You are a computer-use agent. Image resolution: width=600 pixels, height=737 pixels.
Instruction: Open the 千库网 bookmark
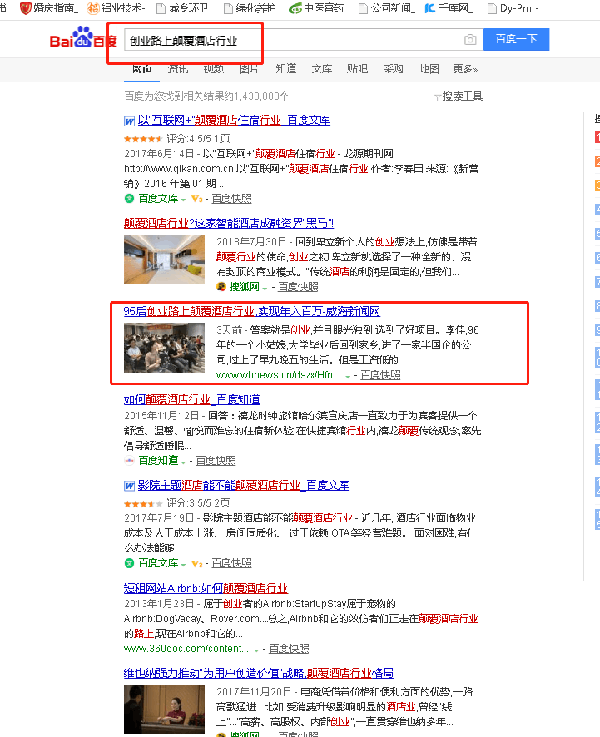[x=448, y=8]
